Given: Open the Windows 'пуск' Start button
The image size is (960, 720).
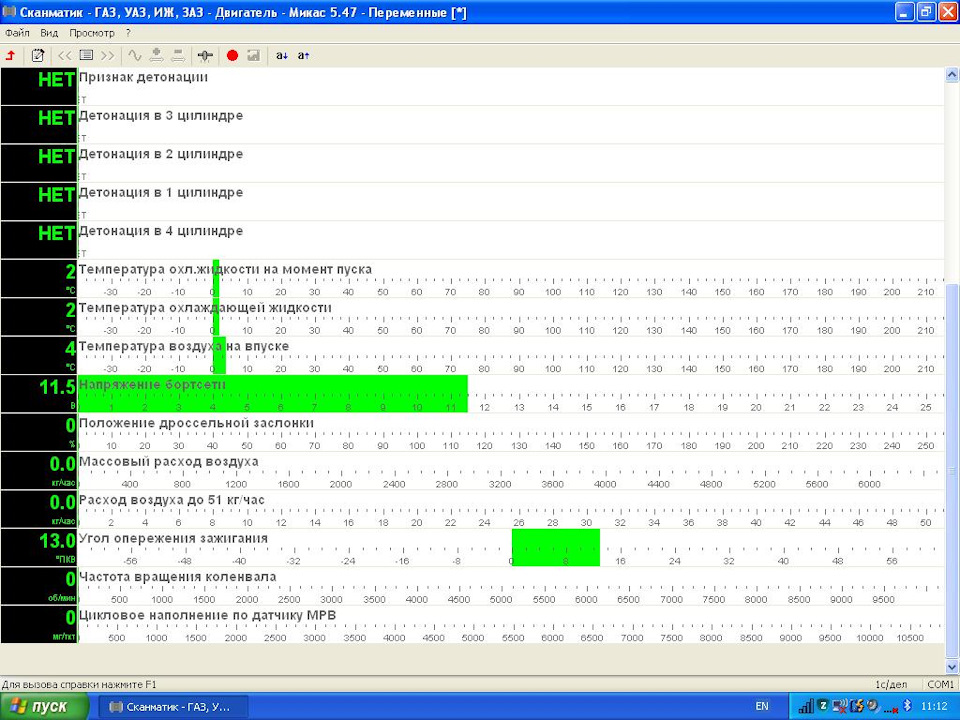Looking at the screenshot, I should [44, 707].
